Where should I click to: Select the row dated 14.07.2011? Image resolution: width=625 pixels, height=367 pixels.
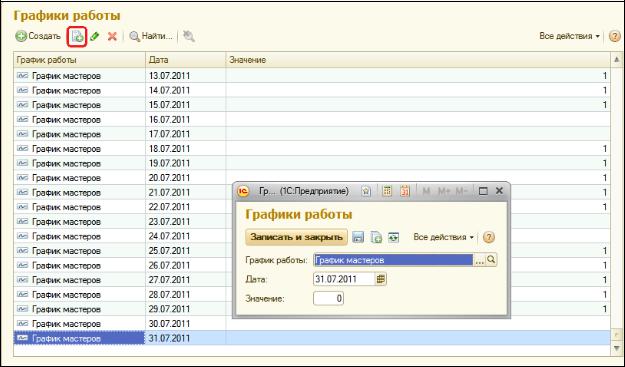tap(312, 90)
